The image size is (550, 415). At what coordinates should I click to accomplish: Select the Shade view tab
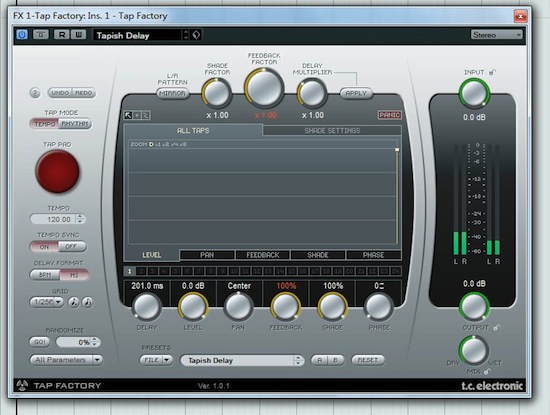click(318, 255)
